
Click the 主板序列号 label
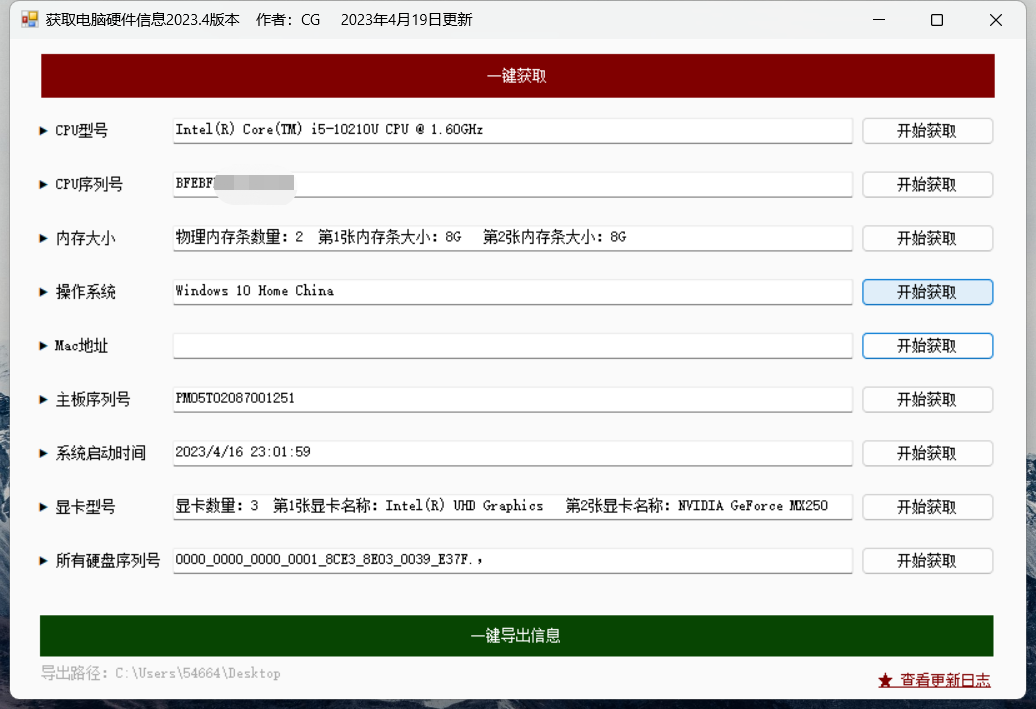point(93,400)
